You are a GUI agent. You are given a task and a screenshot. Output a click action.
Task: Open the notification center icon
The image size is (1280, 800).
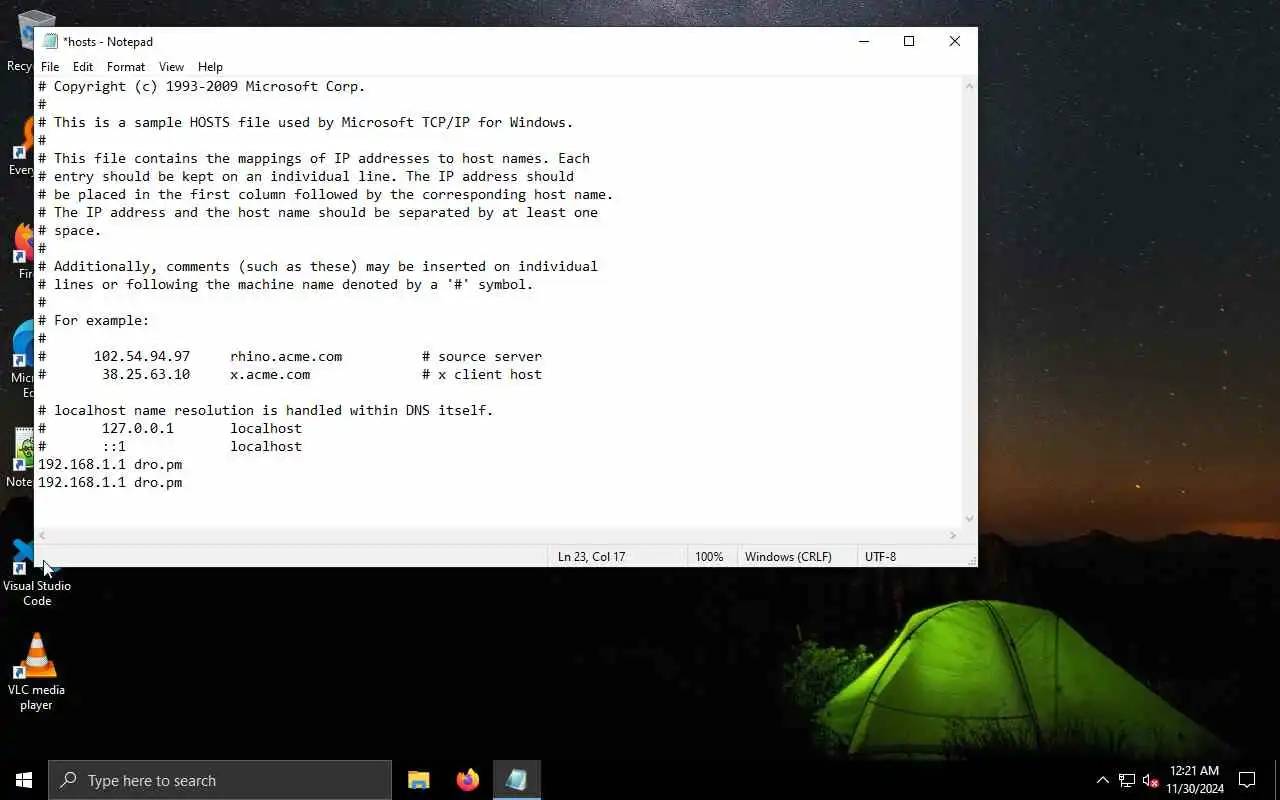(x=1247, y=780)
